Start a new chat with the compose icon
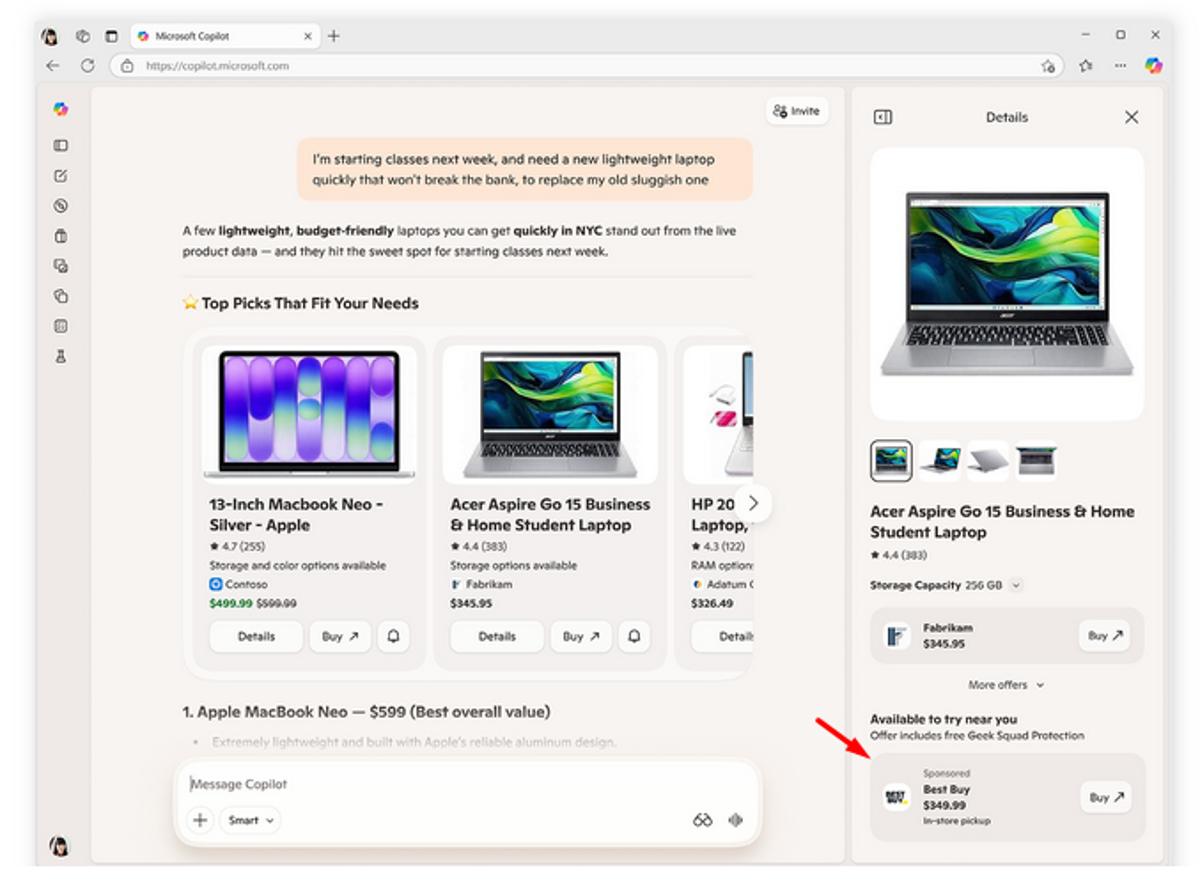The height and width of the screenshot is (884, 1200). 61,176
